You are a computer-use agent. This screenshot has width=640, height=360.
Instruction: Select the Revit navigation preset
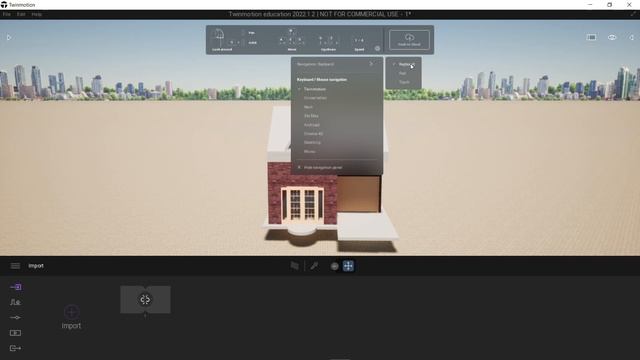click(308, 107)
